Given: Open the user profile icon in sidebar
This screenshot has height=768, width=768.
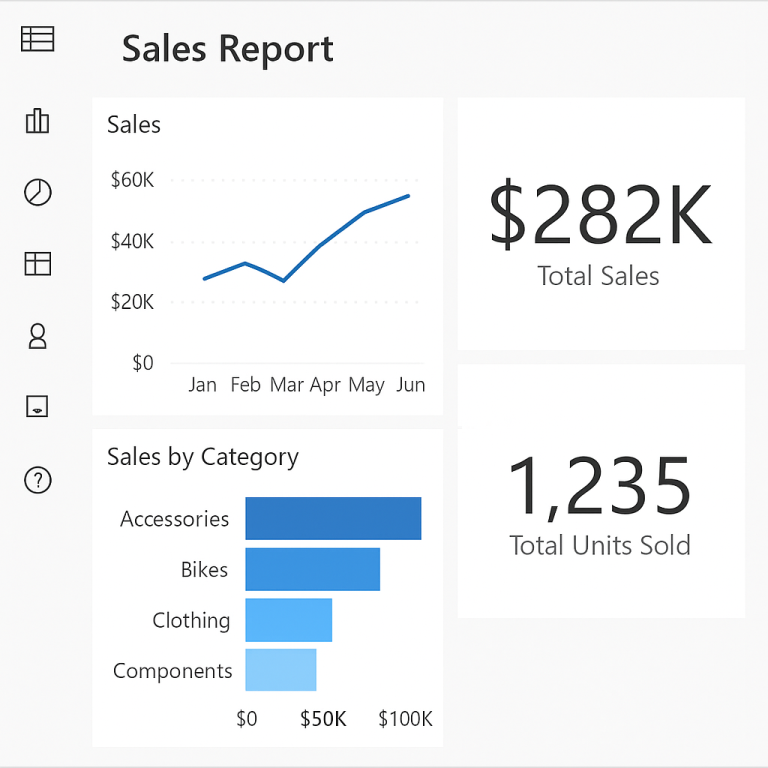Looking at the screenshot, I should click(37, 336).
